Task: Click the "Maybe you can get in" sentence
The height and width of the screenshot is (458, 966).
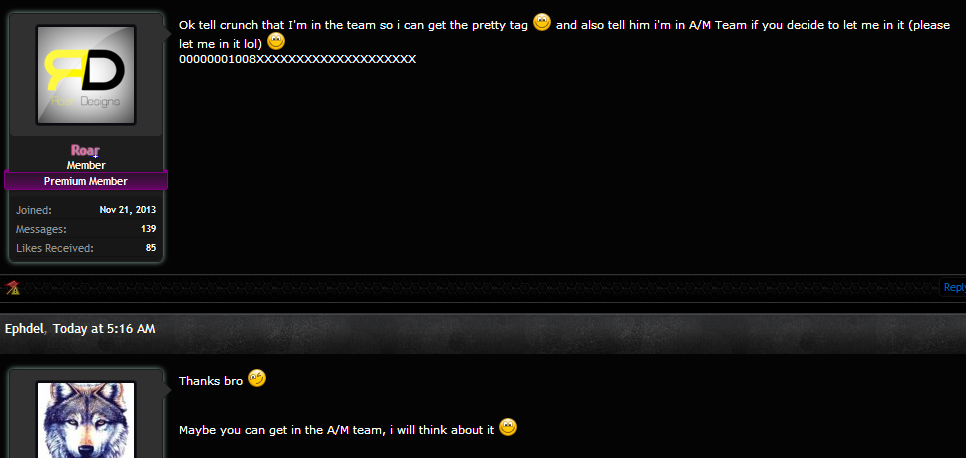Action: coord(337,430)
